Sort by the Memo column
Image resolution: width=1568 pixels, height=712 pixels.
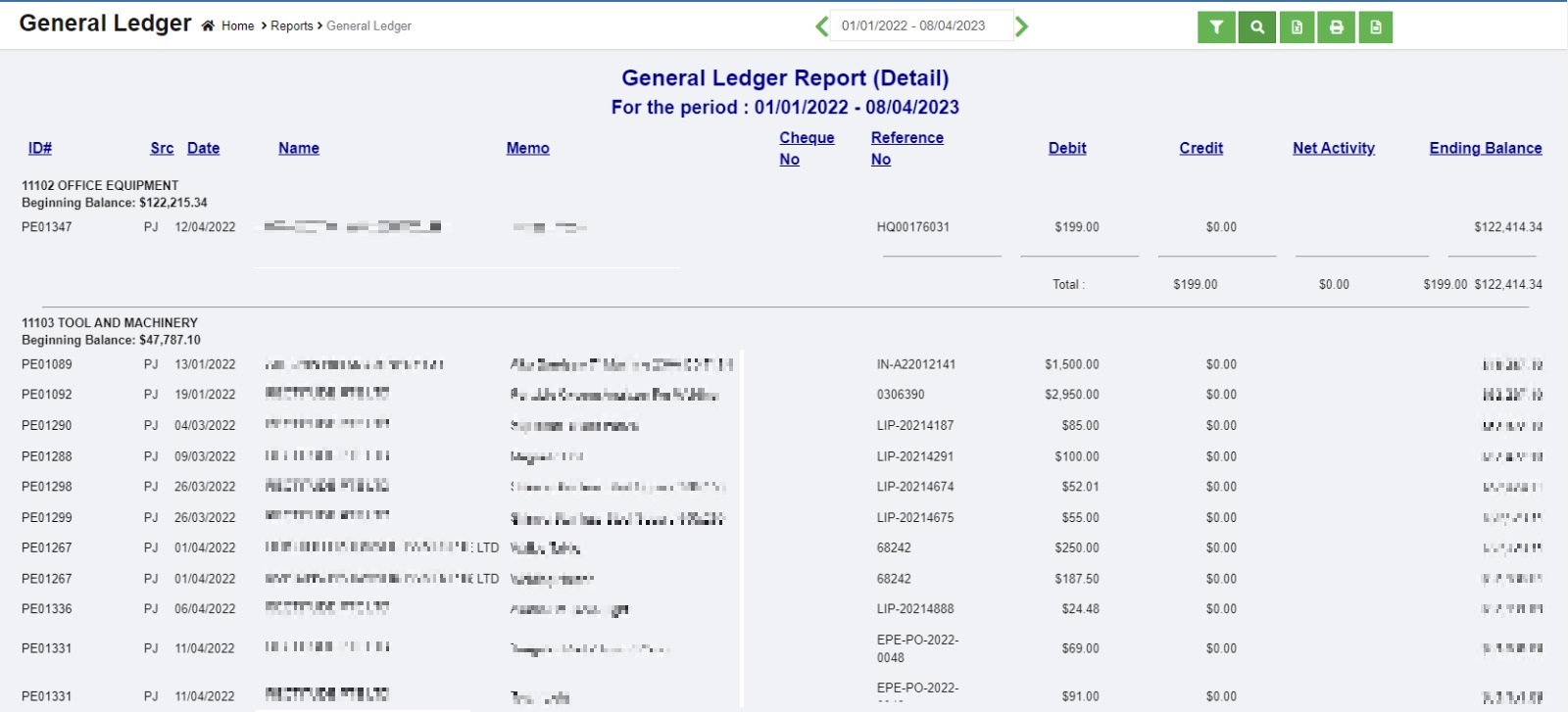pos(527,148)
